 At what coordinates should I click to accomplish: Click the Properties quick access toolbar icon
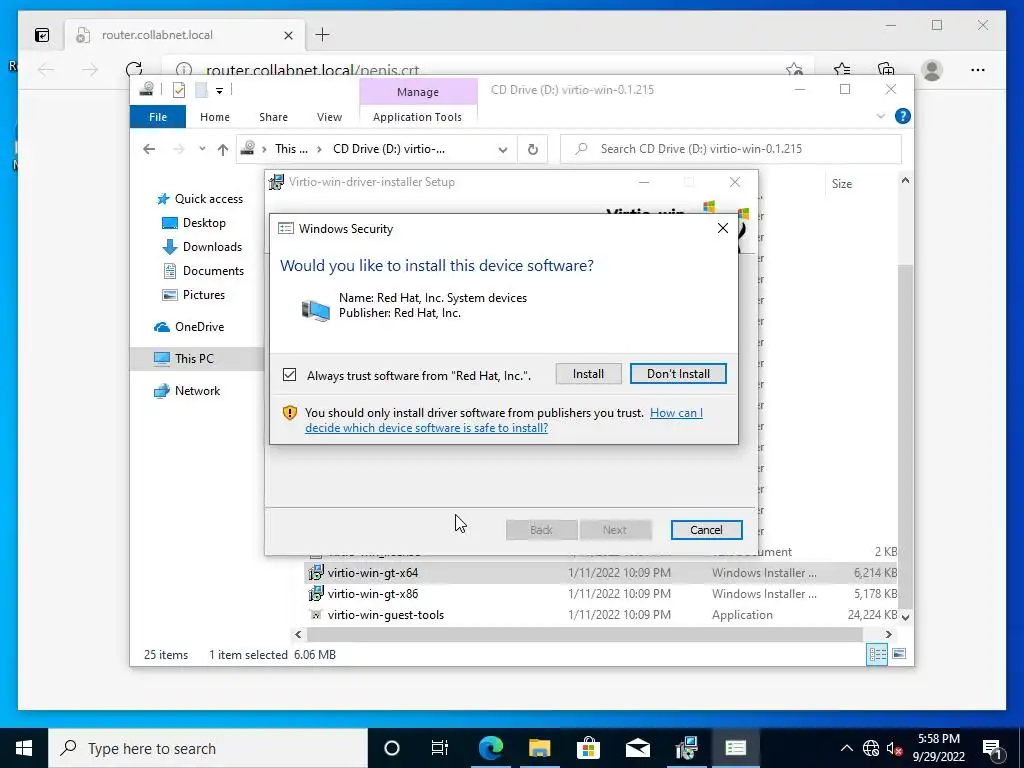[178, 89]
